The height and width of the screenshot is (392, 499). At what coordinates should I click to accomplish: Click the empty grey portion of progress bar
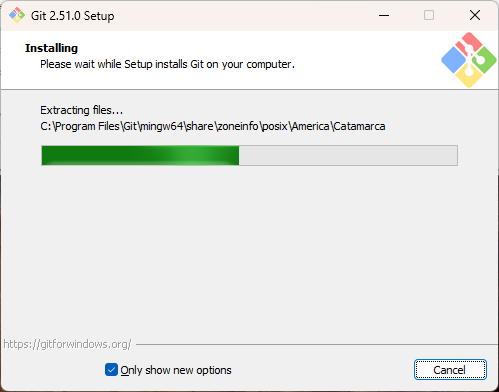pos(348,155)
